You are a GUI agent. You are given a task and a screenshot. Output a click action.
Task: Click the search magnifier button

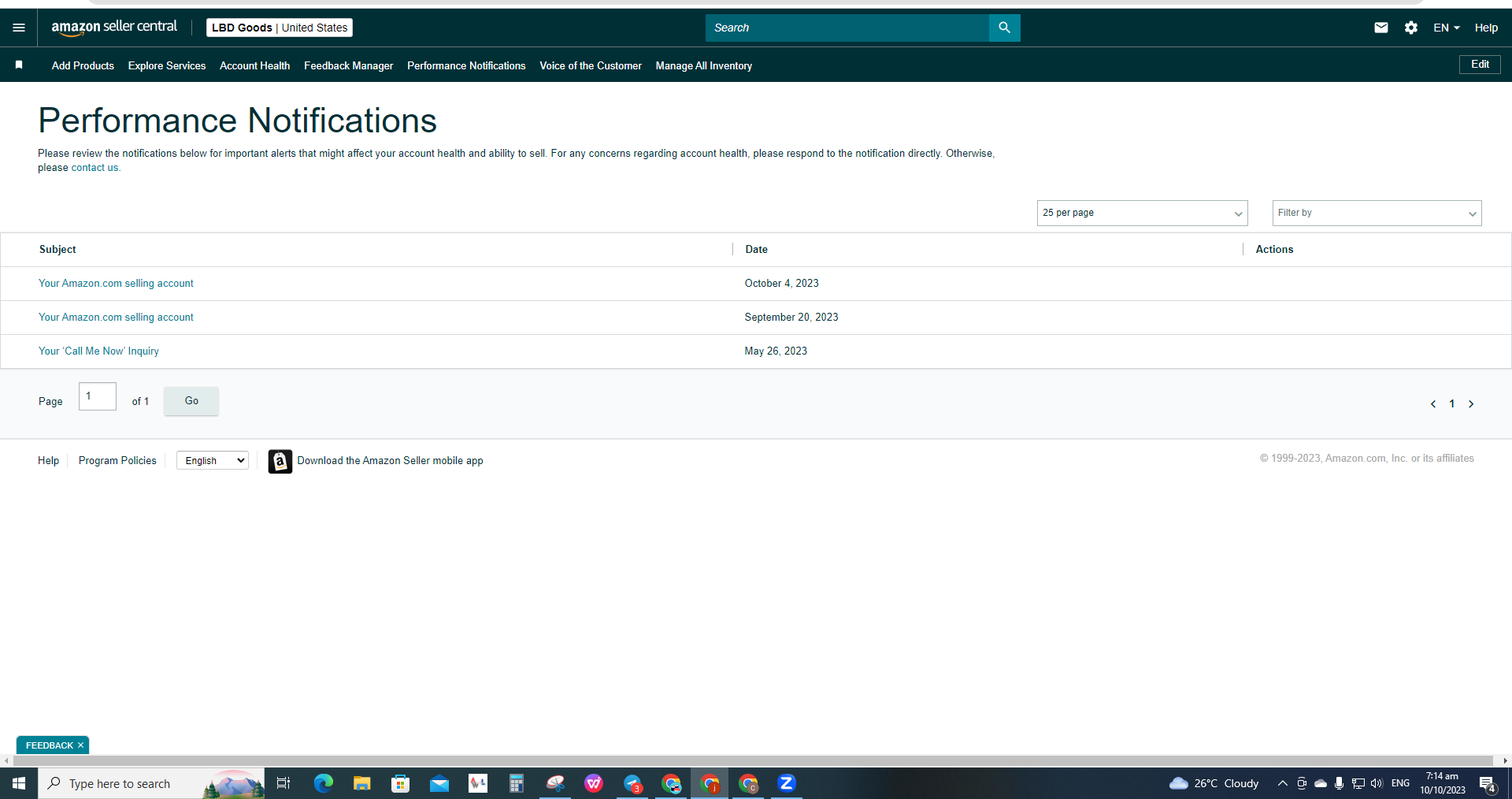1004,28
